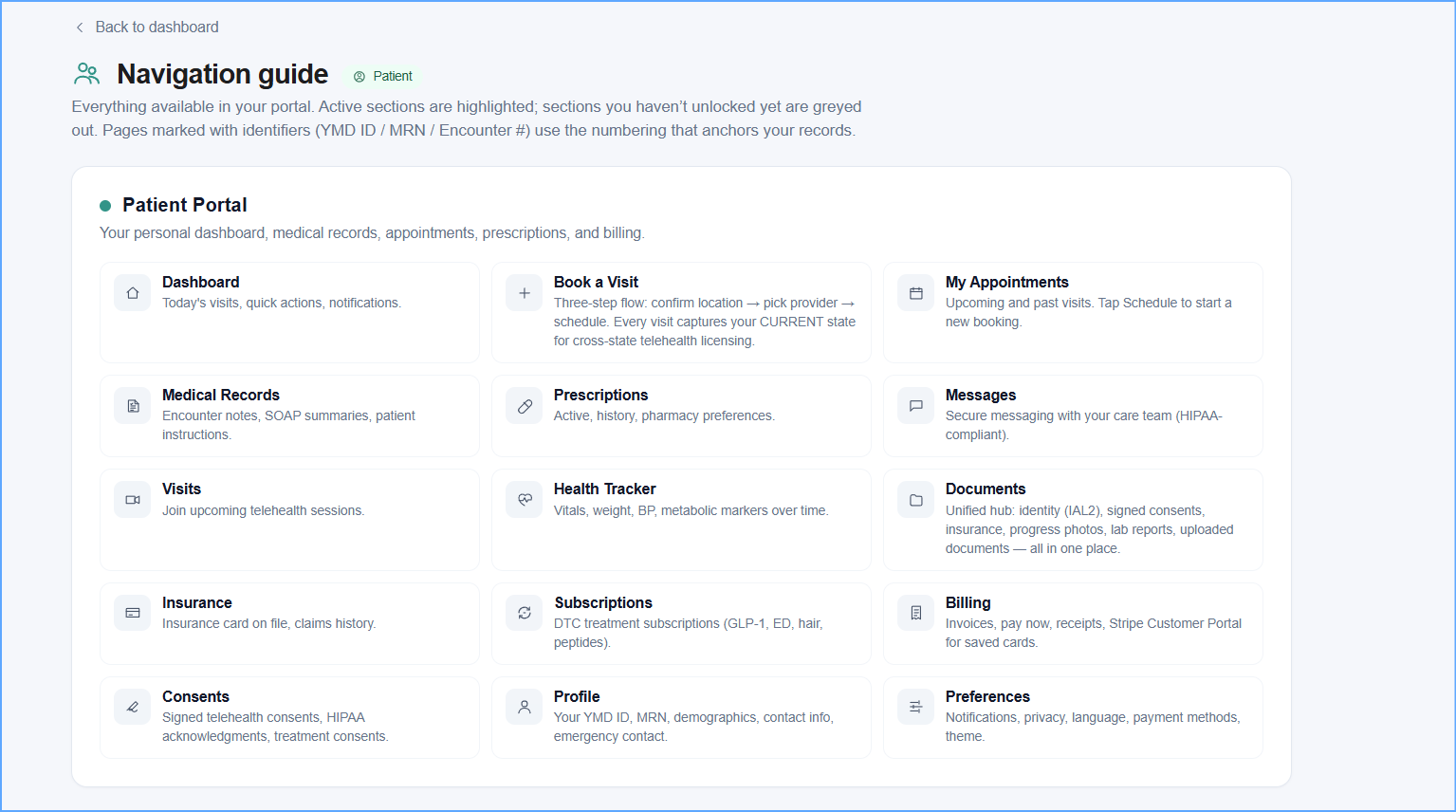Click the Book a Visit plus icon
Viewport: 1456px width, 812px height.
click(x=525, y=293)
